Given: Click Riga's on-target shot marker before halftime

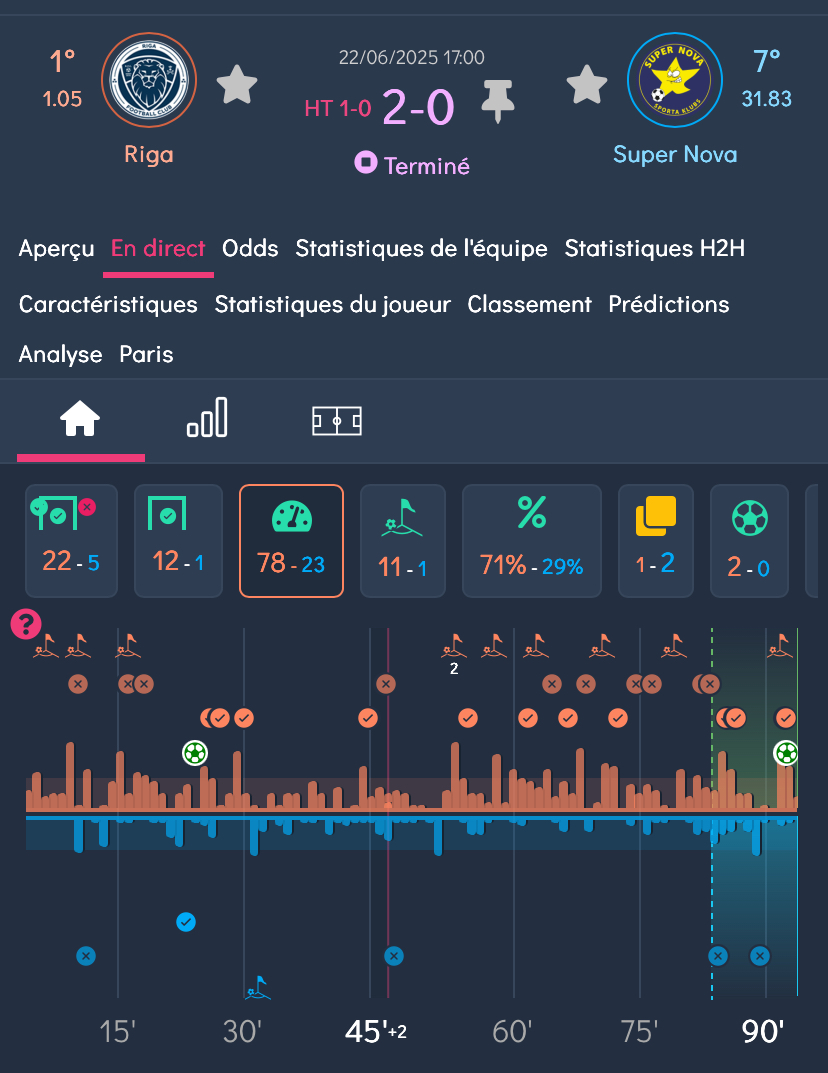Looking at the screenshot, I should click(368, 718).
